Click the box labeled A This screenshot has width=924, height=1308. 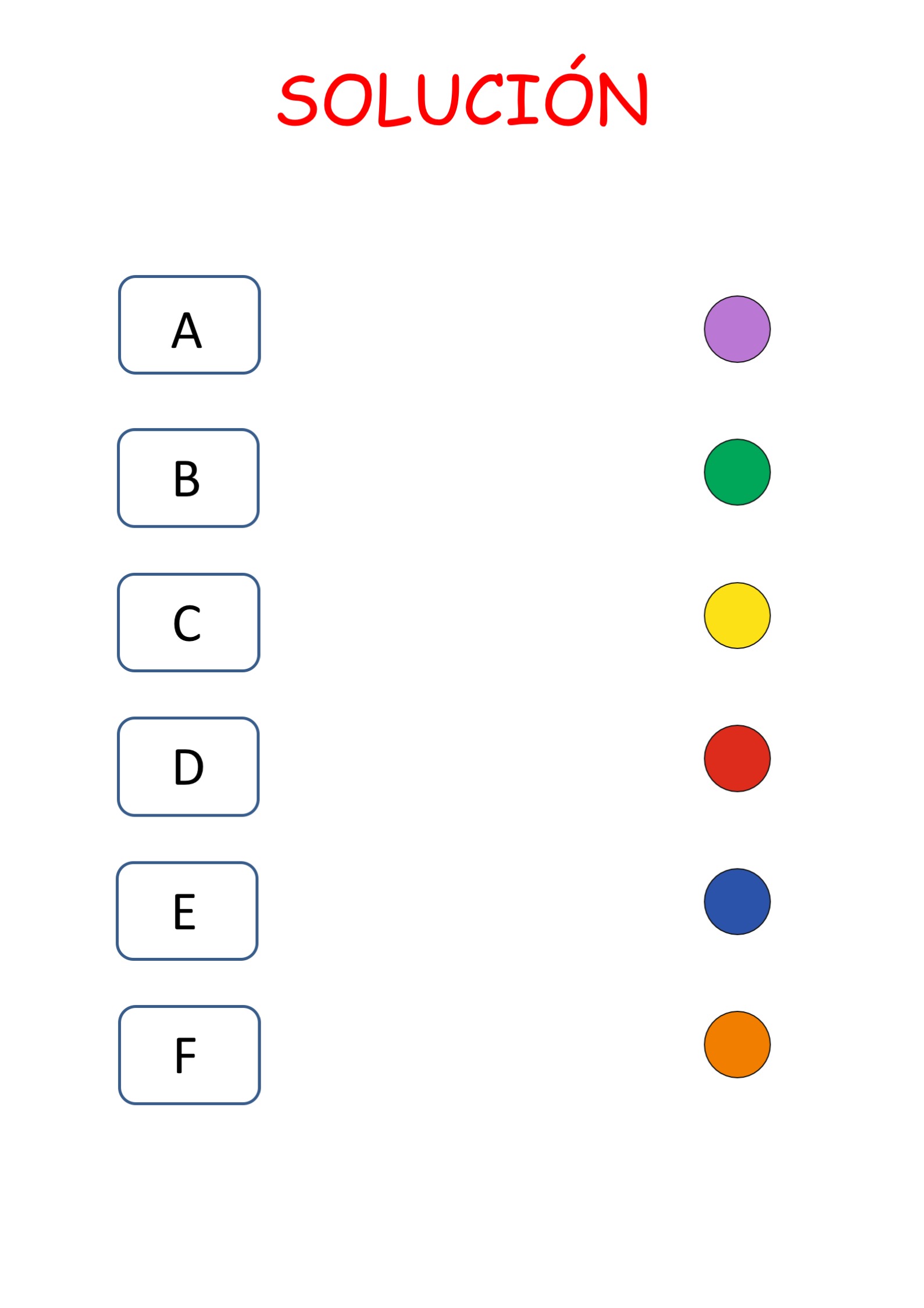[189, 325]
